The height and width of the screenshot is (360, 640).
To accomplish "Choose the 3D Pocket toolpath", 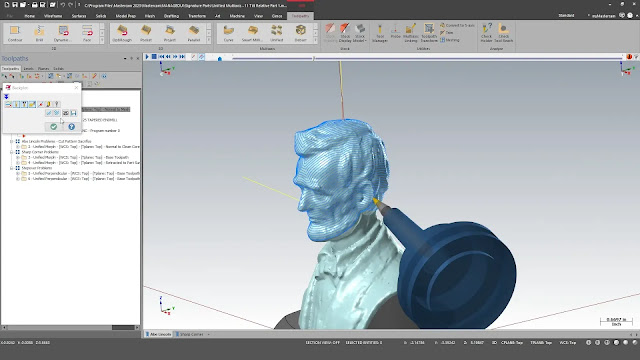I will [146, 33].
